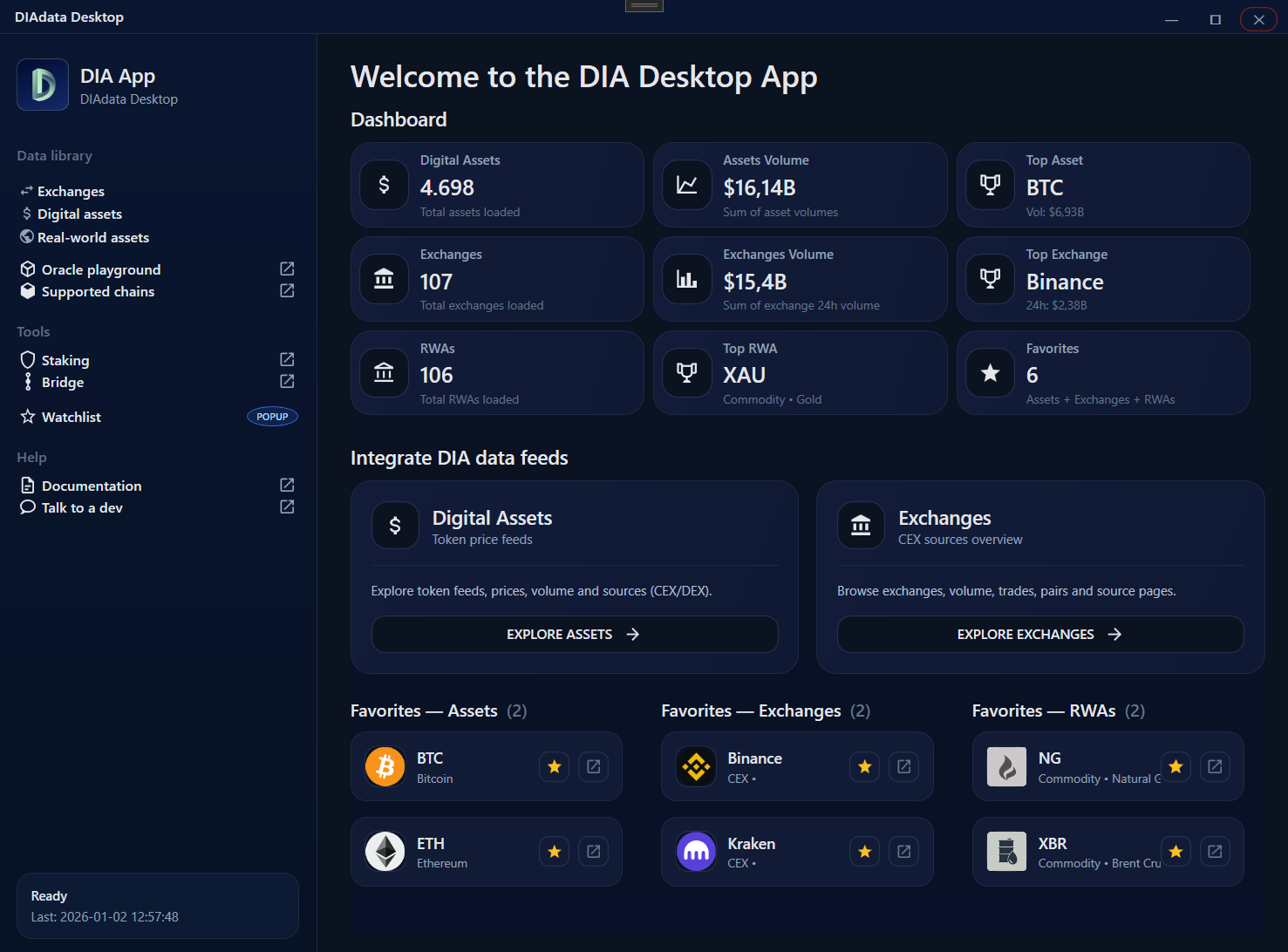Select Exchanges in the Data library
Image resolution: width=1288 pixels, height=952 pixels.
pos(71,191)
